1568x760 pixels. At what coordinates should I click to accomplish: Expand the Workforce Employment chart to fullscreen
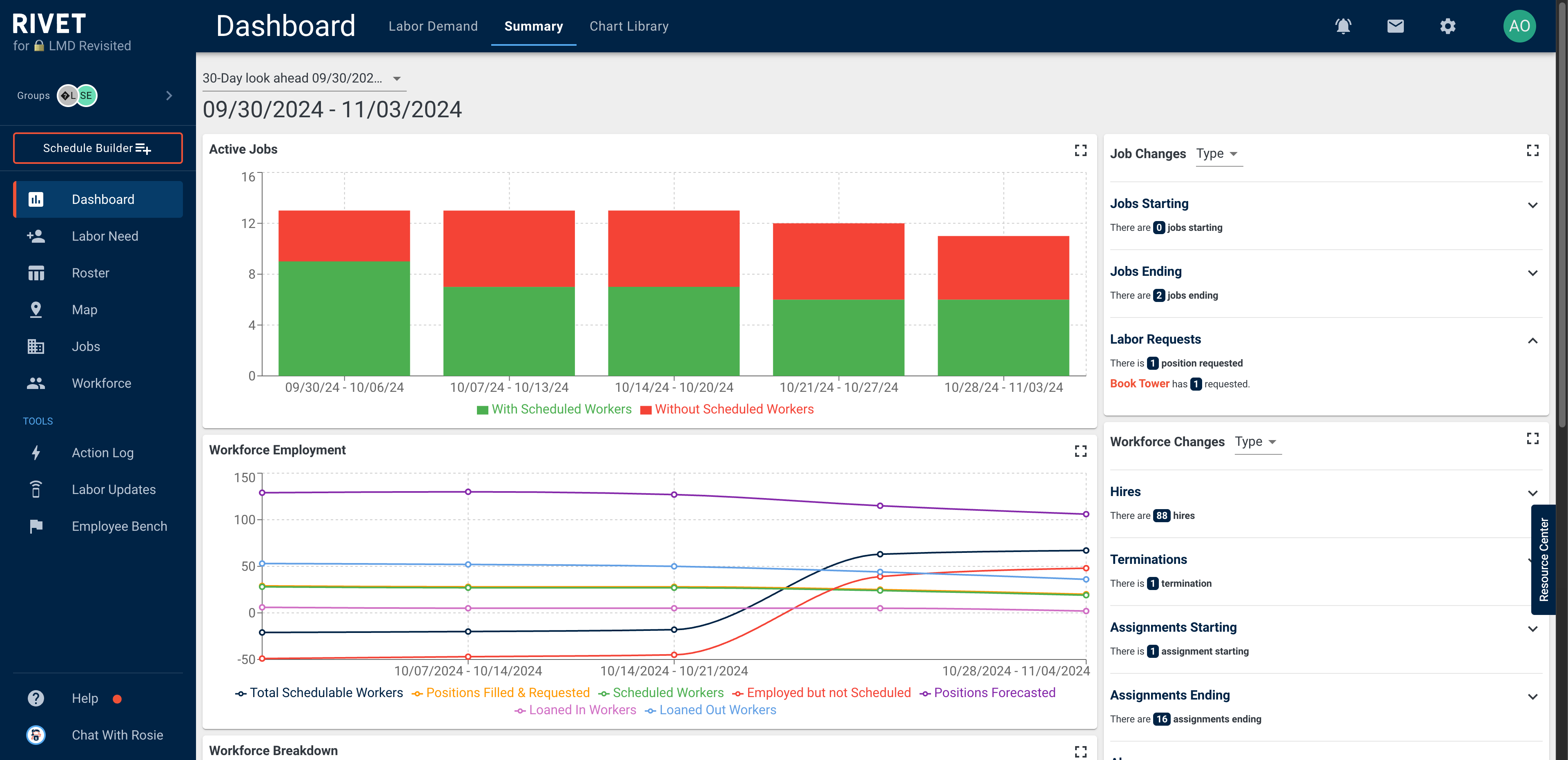point(1080,451)
